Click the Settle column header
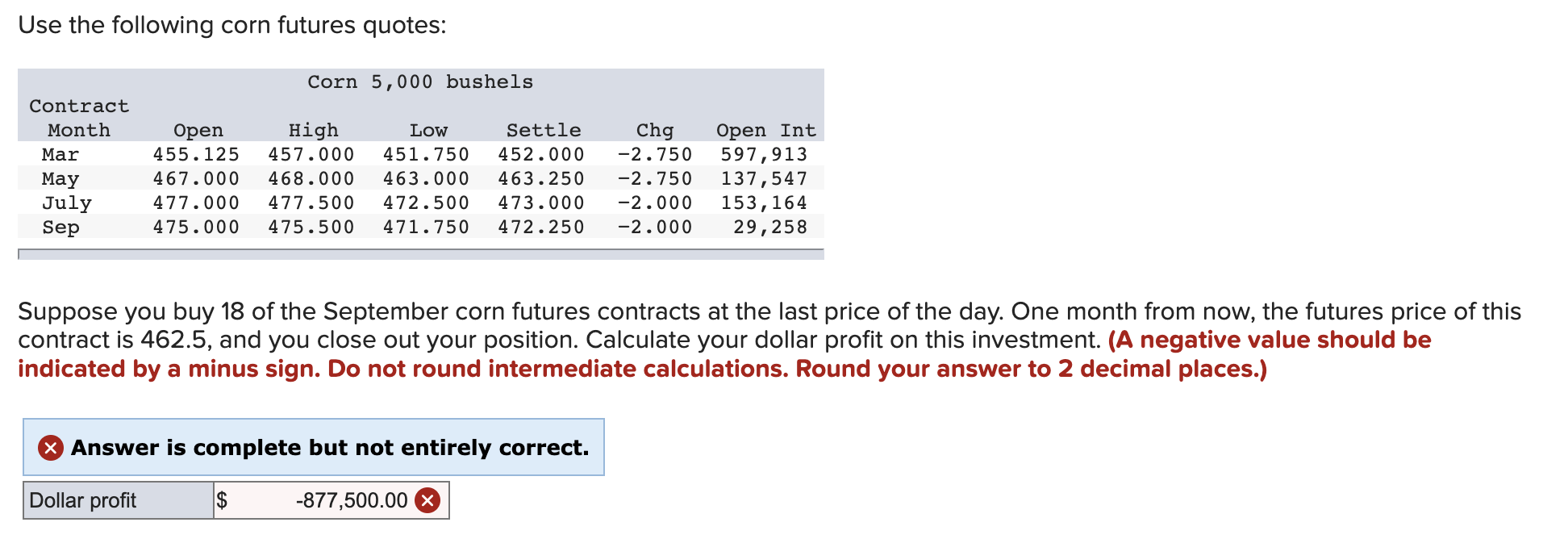The width and height of the screenshot is (1568, 539). coord(543,129)
